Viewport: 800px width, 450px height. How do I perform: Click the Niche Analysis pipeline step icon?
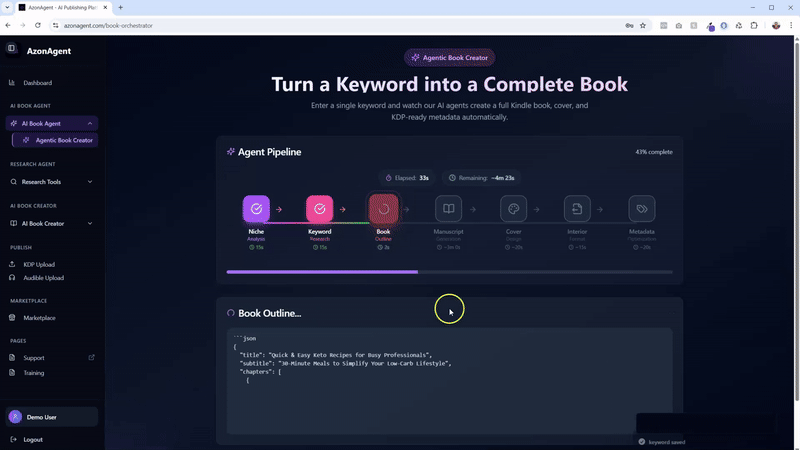pos(256,209)
